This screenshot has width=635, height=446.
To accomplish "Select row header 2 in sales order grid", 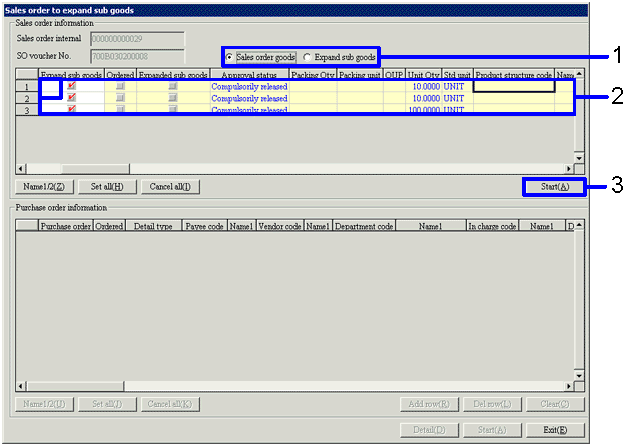I will pyautogui.click(x=28, y=99).
